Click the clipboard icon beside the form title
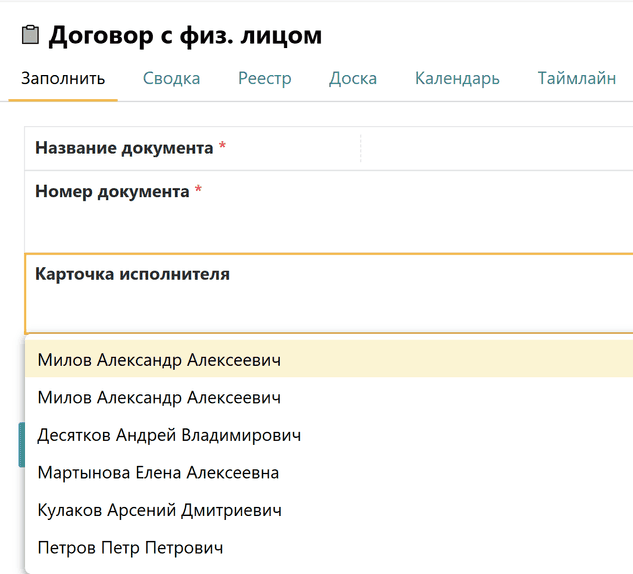 (x=30, y=36)
